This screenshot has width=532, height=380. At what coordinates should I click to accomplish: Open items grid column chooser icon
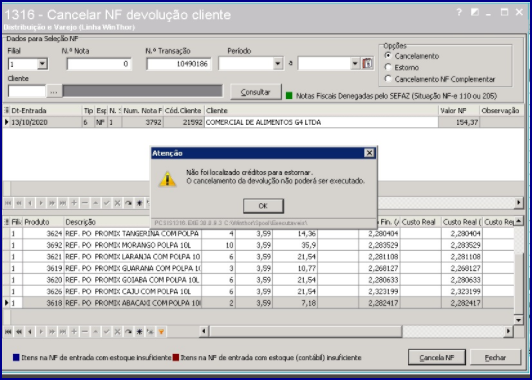coord(6,222)
